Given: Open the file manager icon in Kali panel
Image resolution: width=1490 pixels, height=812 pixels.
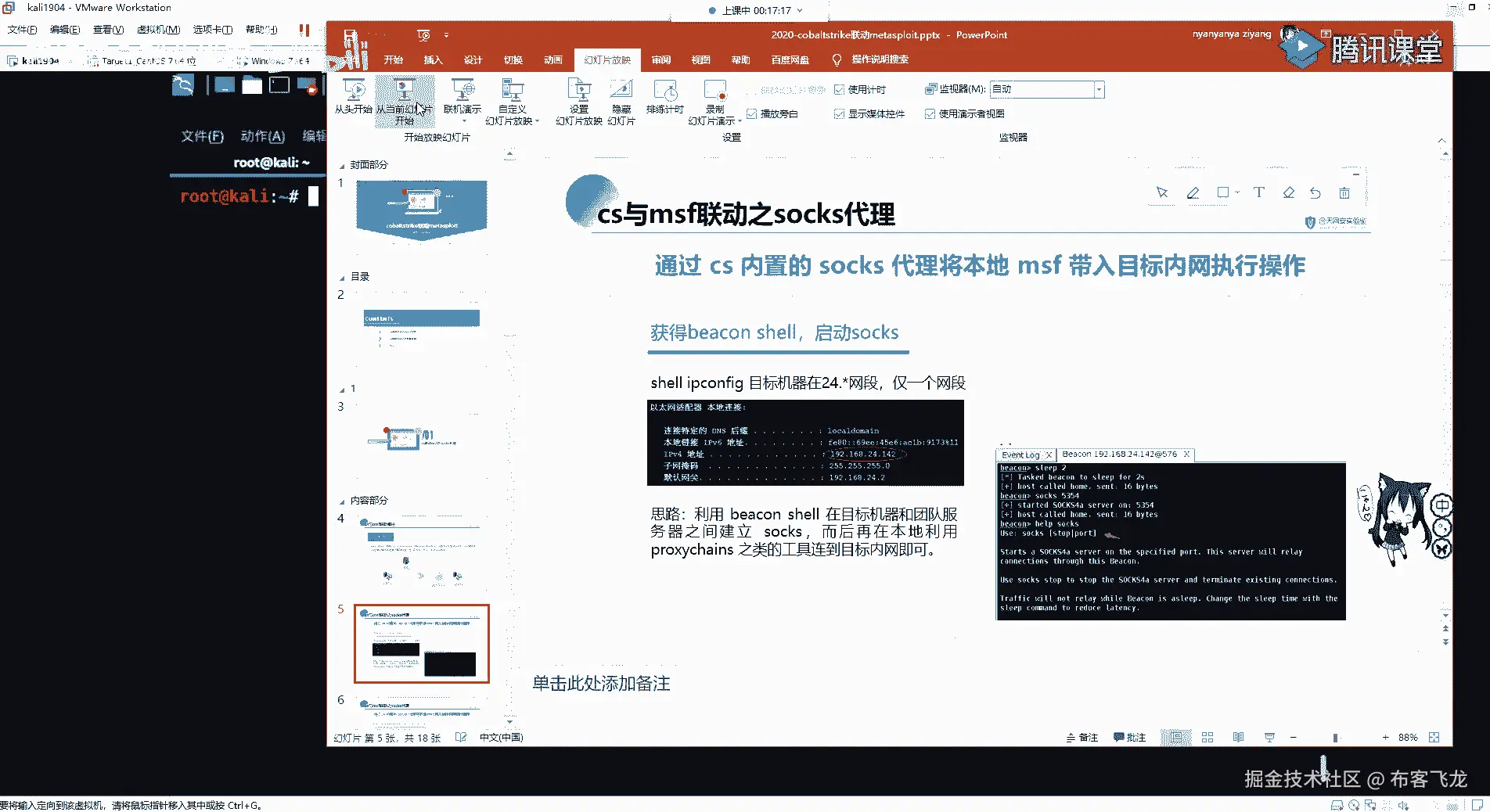Looking at the screenshot, I should coord(252,84).
